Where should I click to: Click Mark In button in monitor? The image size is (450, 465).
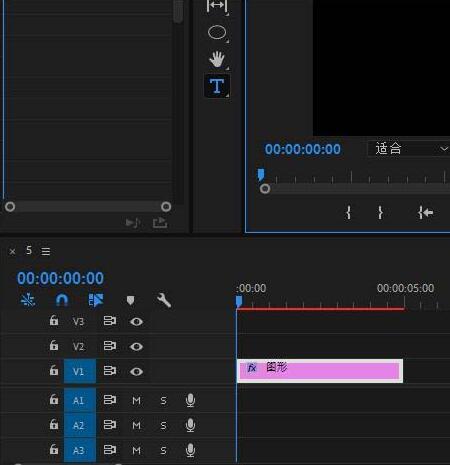(348, 212)
